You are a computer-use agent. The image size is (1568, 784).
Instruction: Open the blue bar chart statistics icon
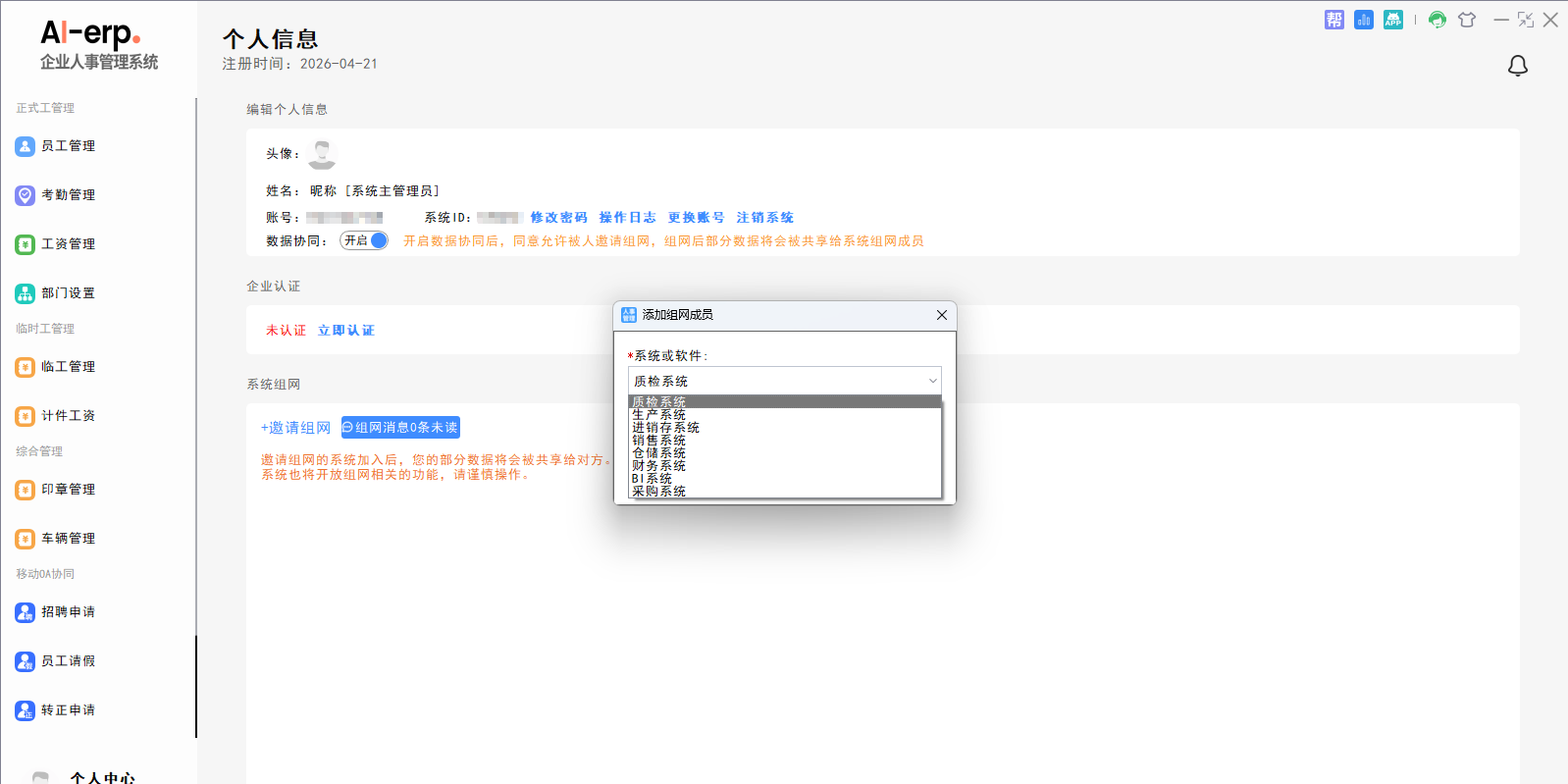(1363, 20)
